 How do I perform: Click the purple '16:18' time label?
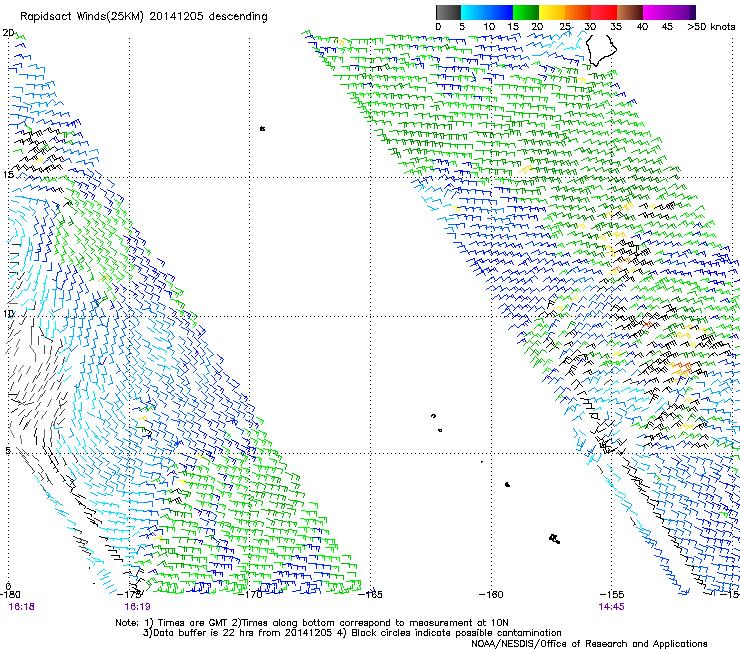coord(21,607)
